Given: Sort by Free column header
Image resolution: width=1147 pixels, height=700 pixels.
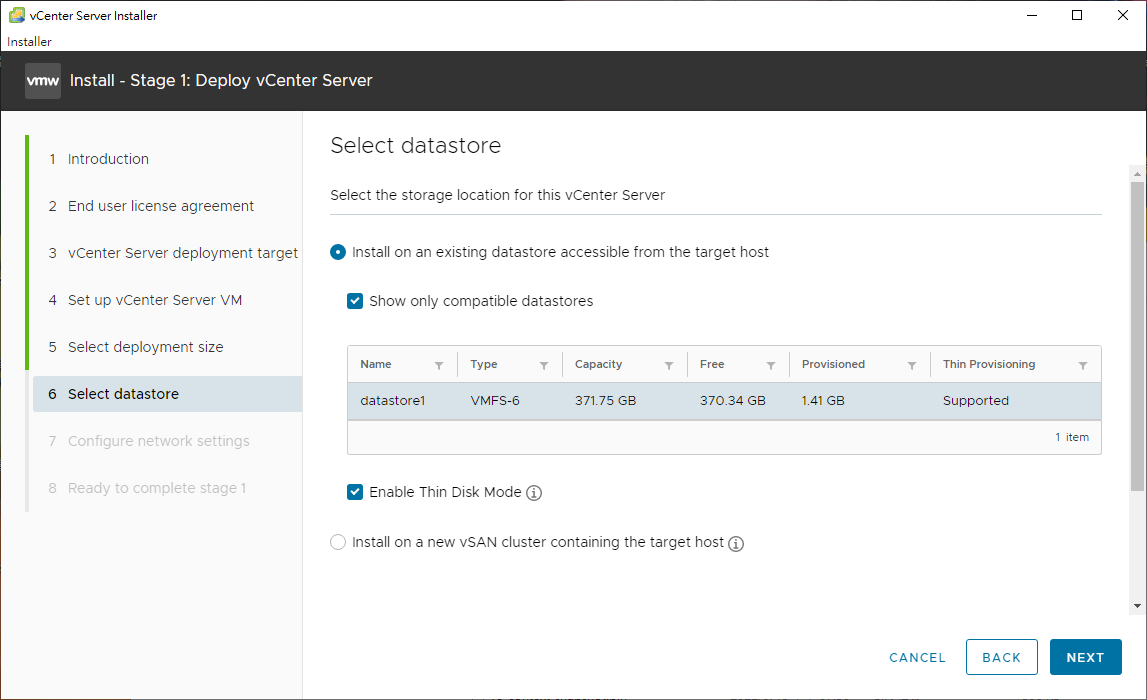Looking at the screenshot, I should tap(712, 364).
